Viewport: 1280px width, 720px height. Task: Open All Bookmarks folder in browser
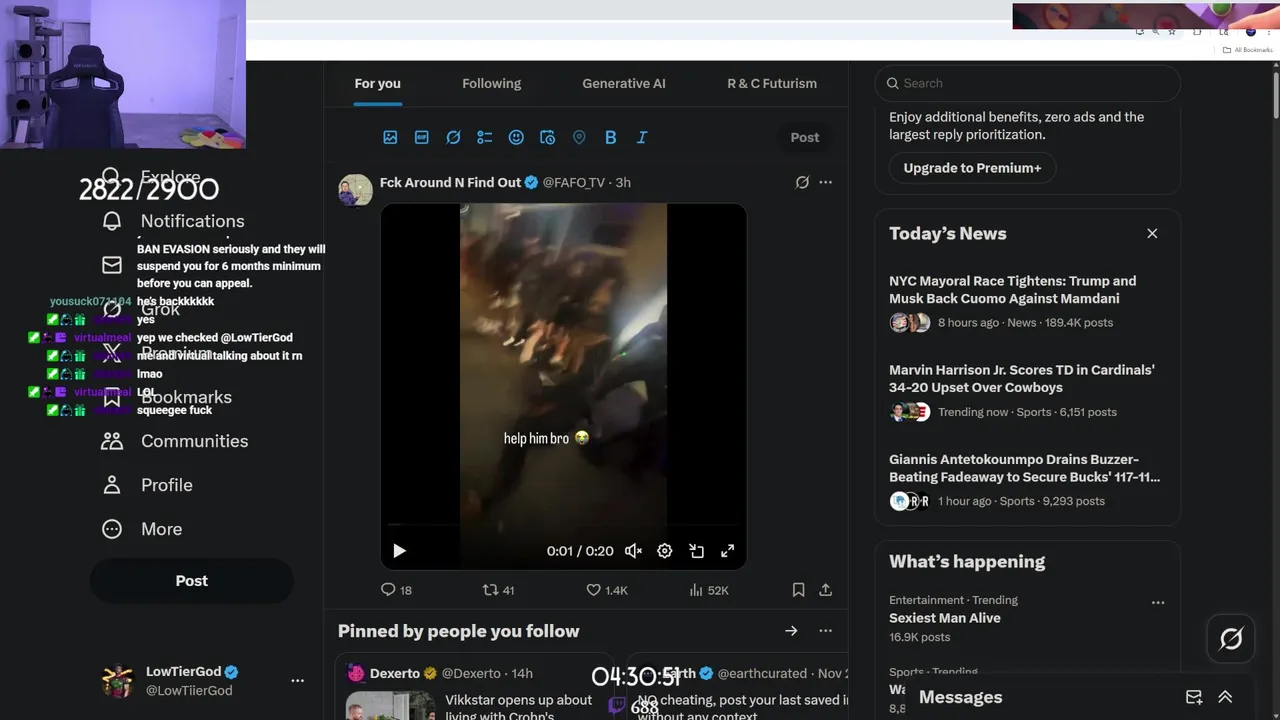(1247, 49)
